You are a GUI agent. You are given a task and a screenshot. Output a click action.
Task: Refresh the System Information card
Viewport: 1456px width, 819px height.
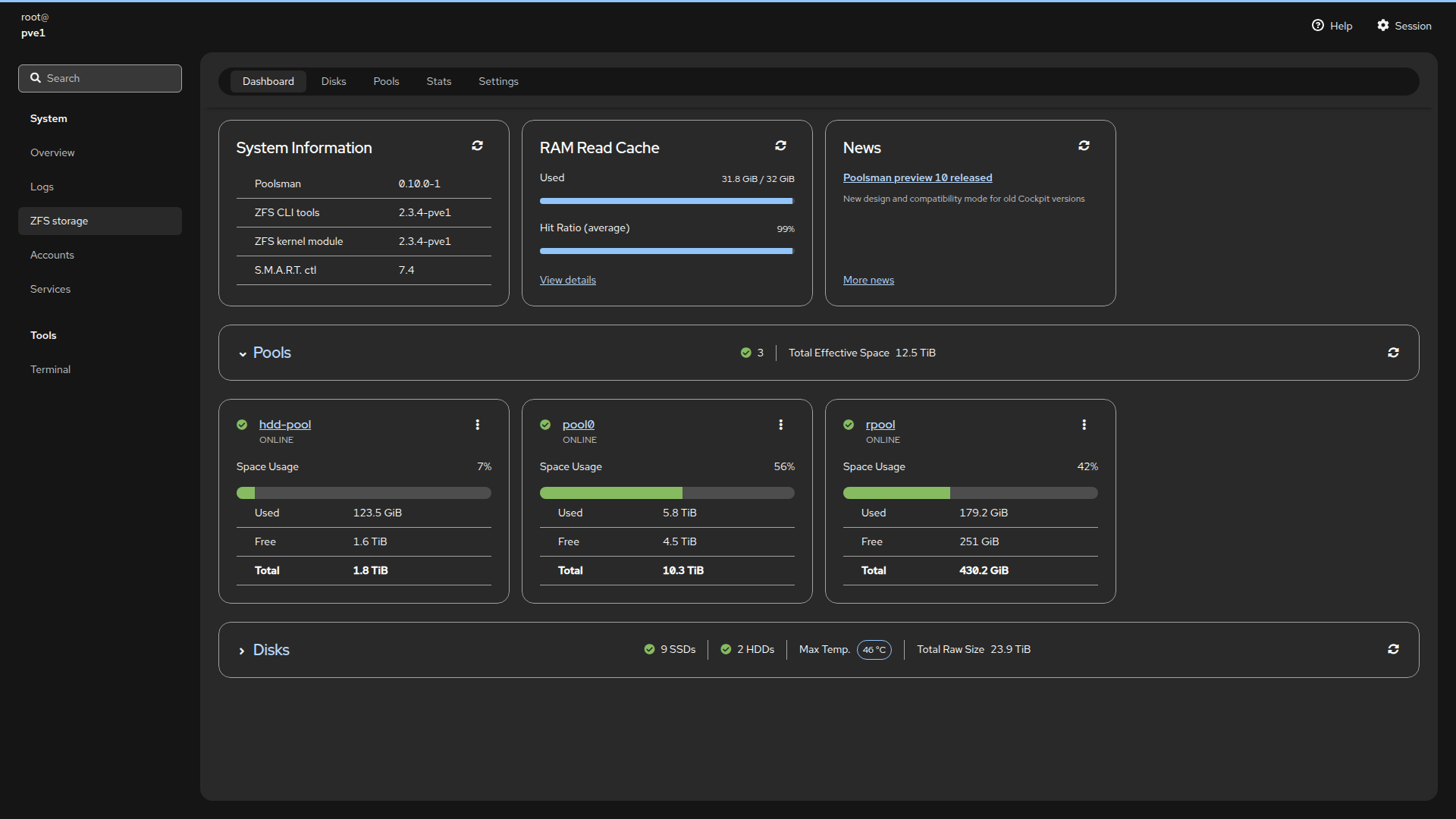(x=477, y=146)
